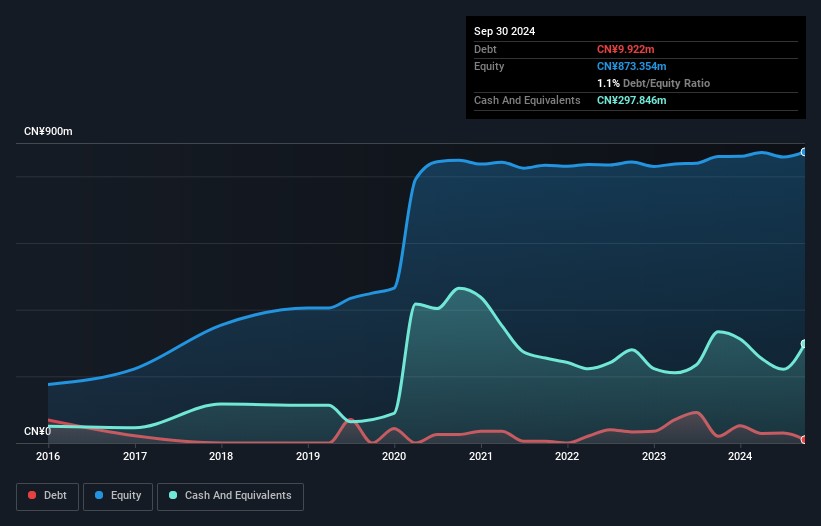Select the Cash endpoint marker at Sep 2024
The height and width of the screenshot is (526, 821).
tap(804, 344)
